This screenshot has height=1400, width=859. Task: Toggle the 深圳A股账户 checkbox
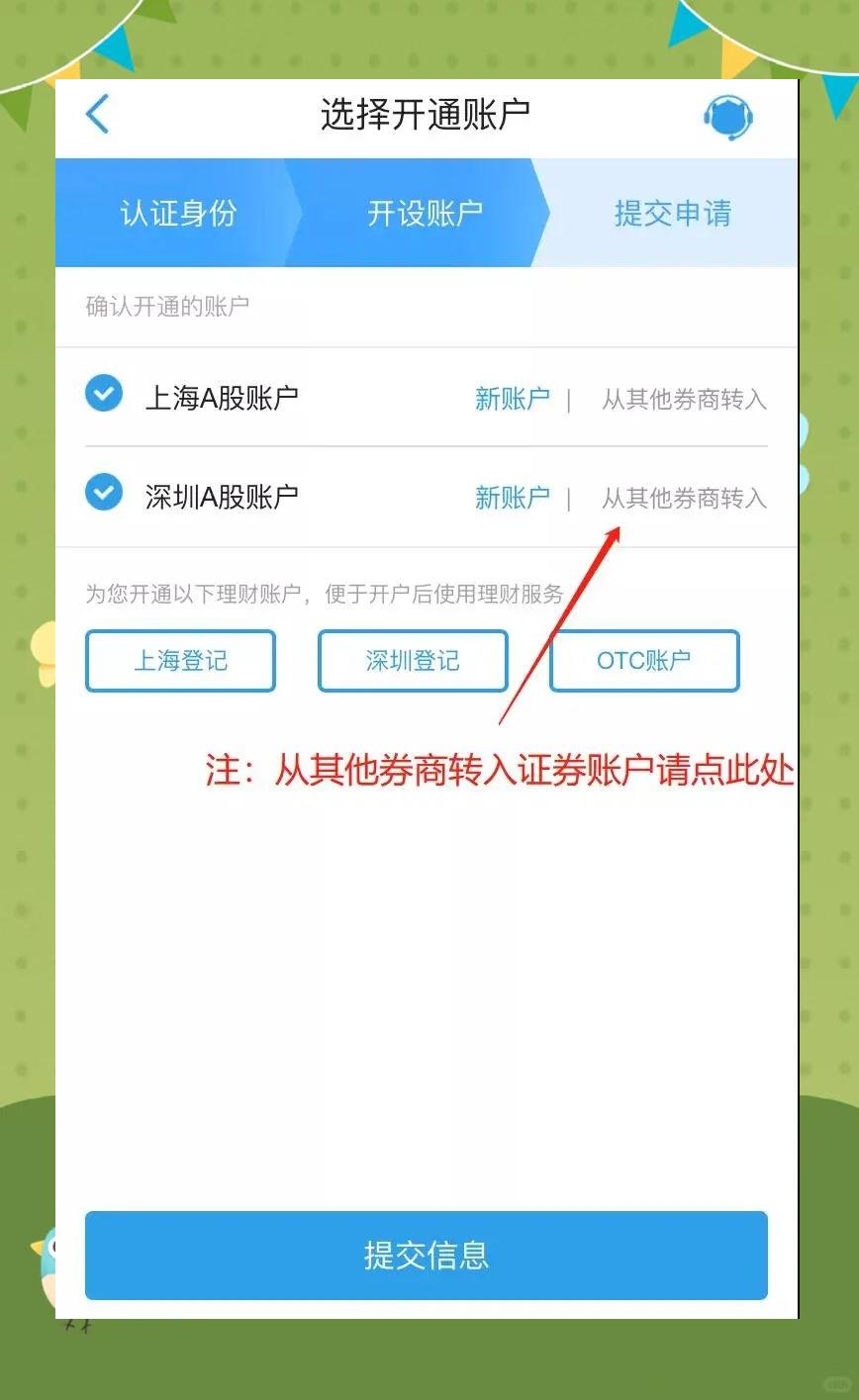pyautogui.click(x=104, y=492)
